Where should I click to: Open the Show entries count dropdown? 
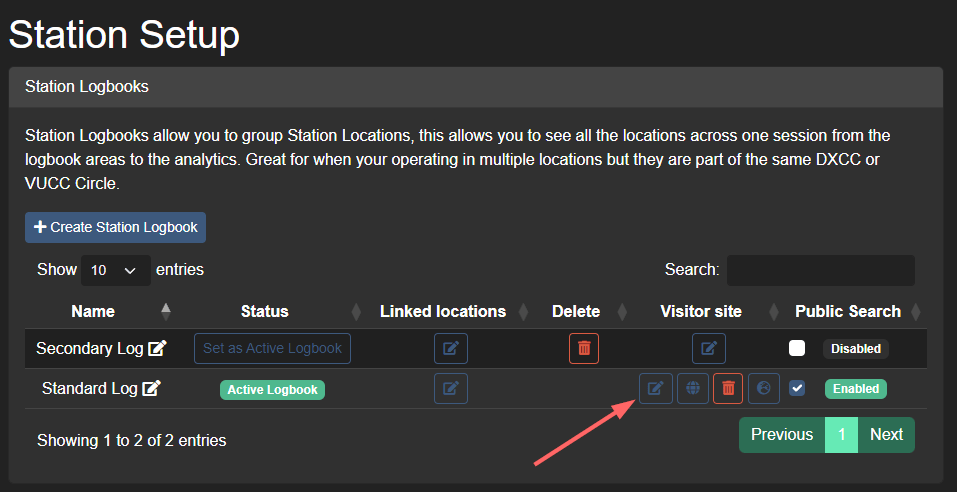(116, 270)
